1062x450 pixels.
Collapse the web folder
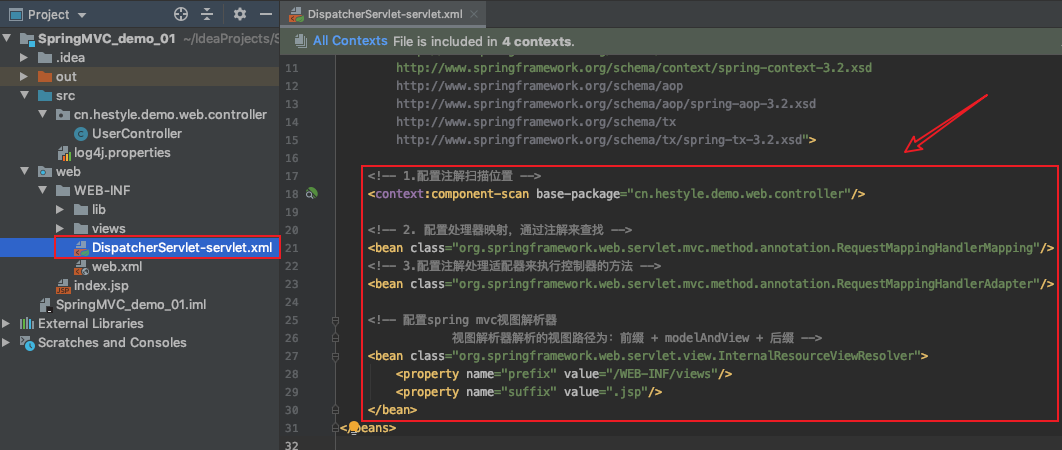[24, 171]
